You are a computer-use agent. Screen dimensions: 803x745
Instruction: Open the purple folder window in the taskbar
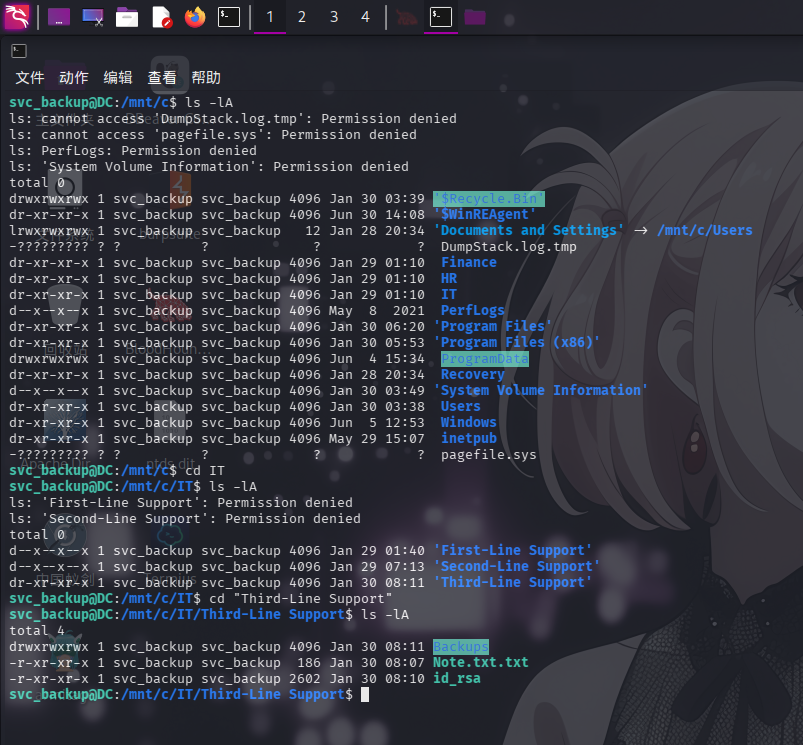click(x=475, y=17)
